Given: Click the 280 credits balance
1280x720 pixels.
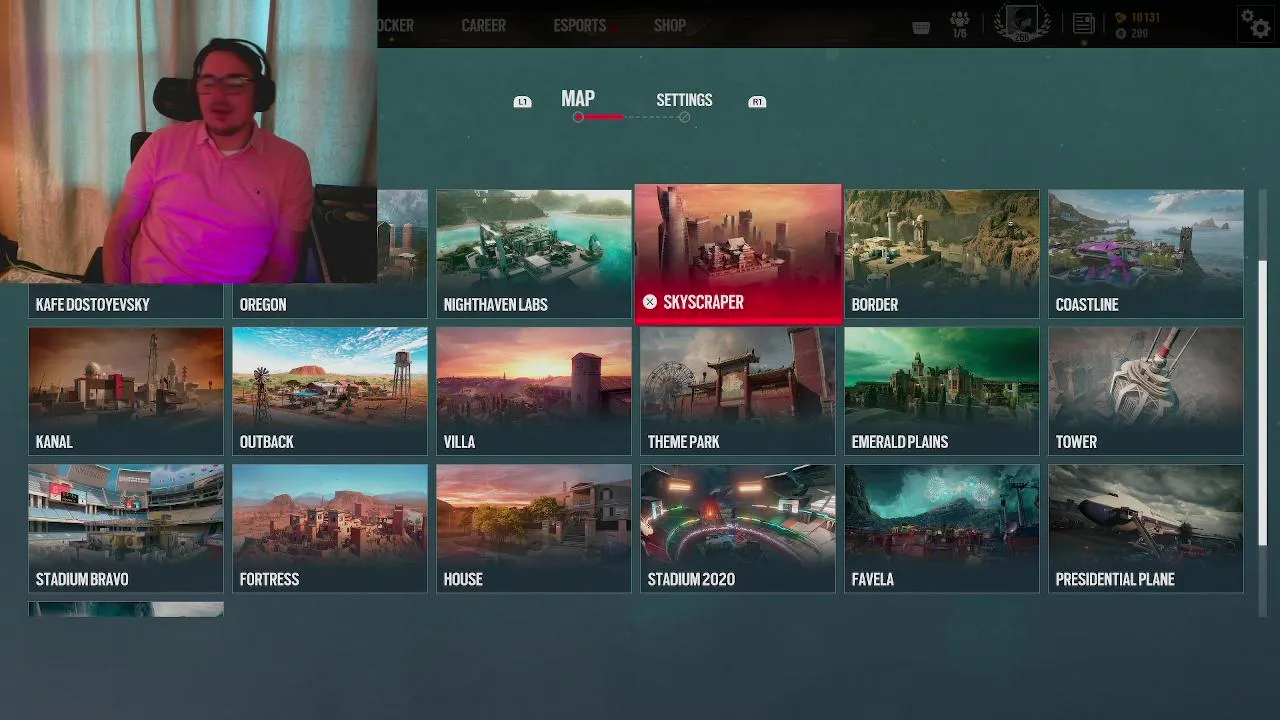Looking at the screenshot, I should pyautogui.click(x=1139, y=34).
